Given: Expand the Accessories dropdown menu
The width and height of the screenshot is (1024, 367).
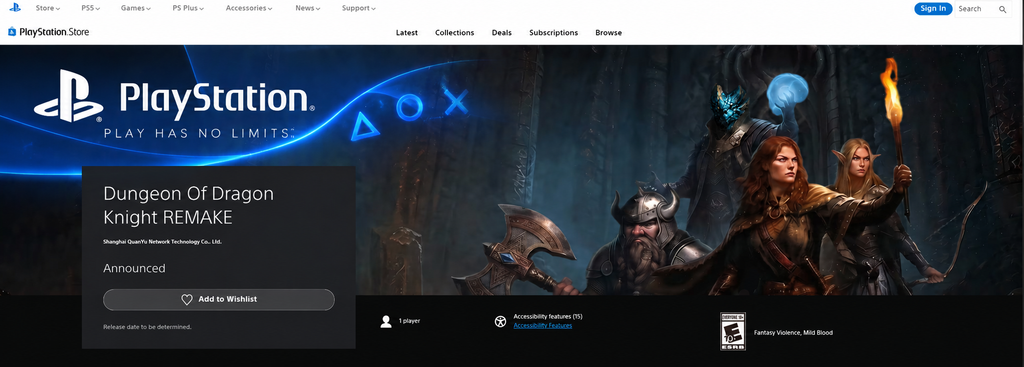Looking at the screenshot, I should click(249, 8).
